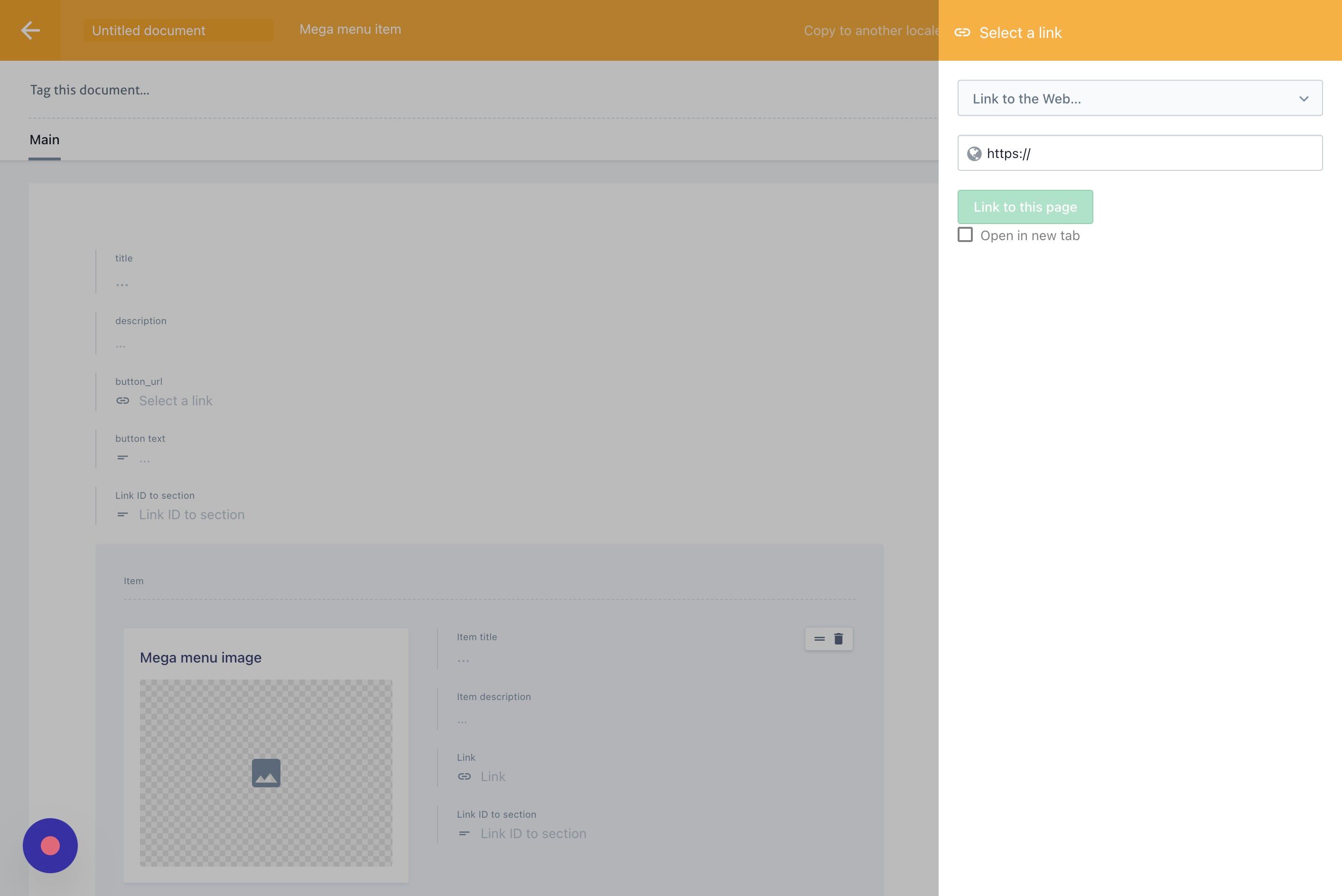The width and height of the screenshot is (1342, 896).
Task: Click link icon in Select a link header
Action: [x=962, y=33]
